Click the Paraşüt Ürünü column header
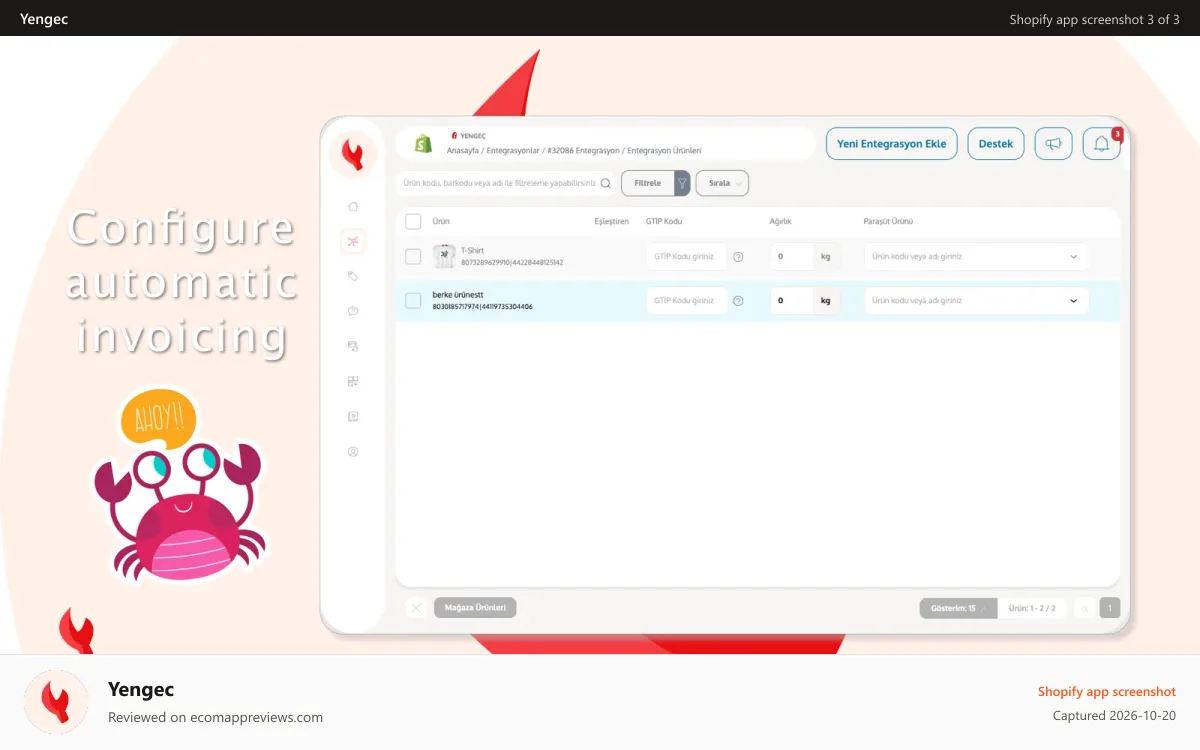1200x750 pixels. click(888, 221)
